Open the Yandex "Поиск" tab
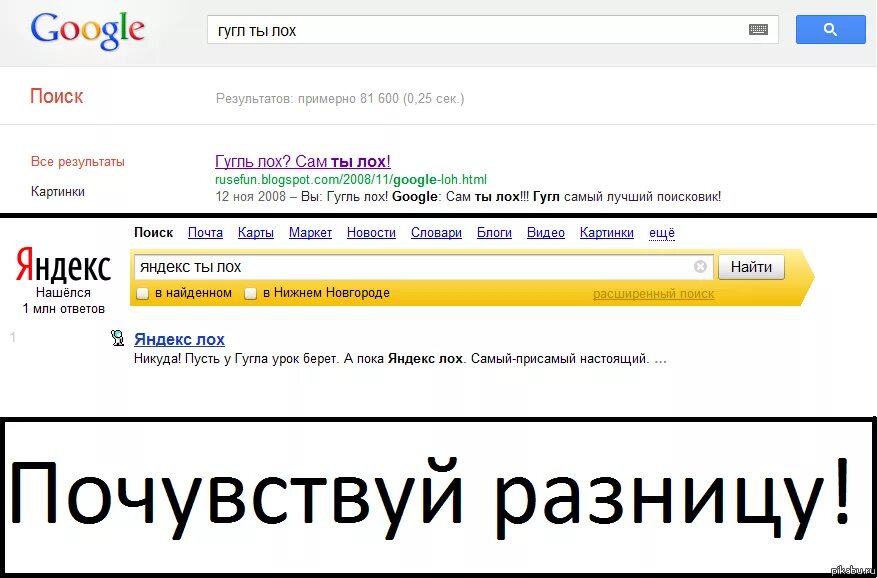Image resolution: width=877 pixels, height=578 pixels. [x=154, y=233]
